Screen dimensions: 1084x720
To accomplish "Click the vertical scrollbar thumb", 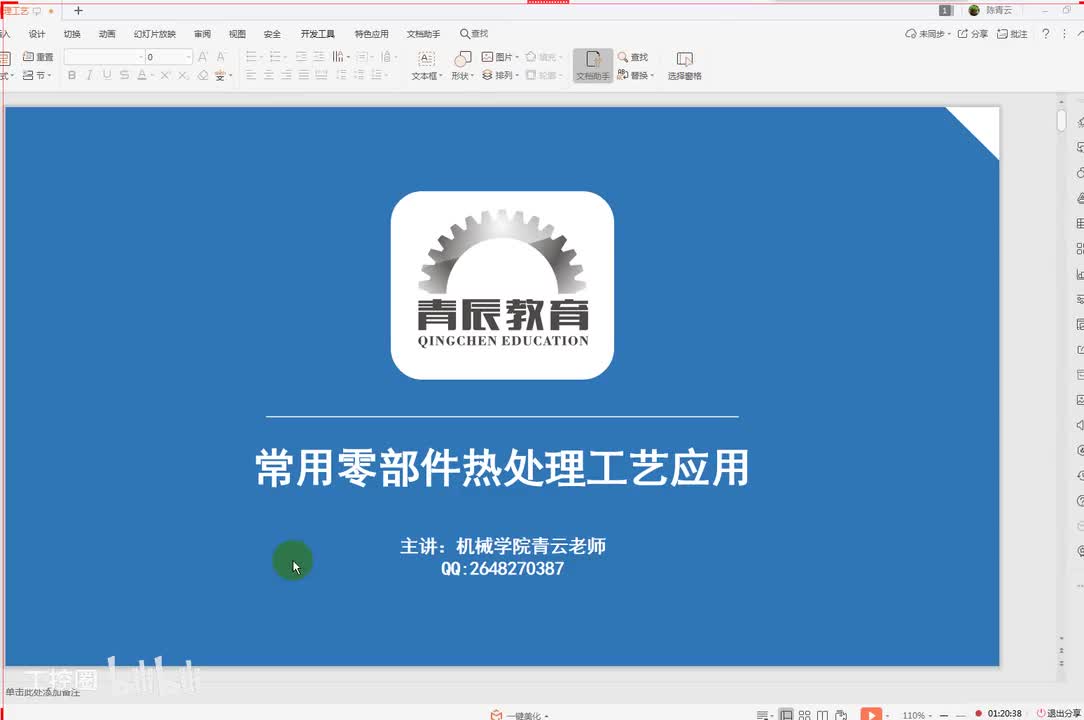I will (x=1061, y=120).
